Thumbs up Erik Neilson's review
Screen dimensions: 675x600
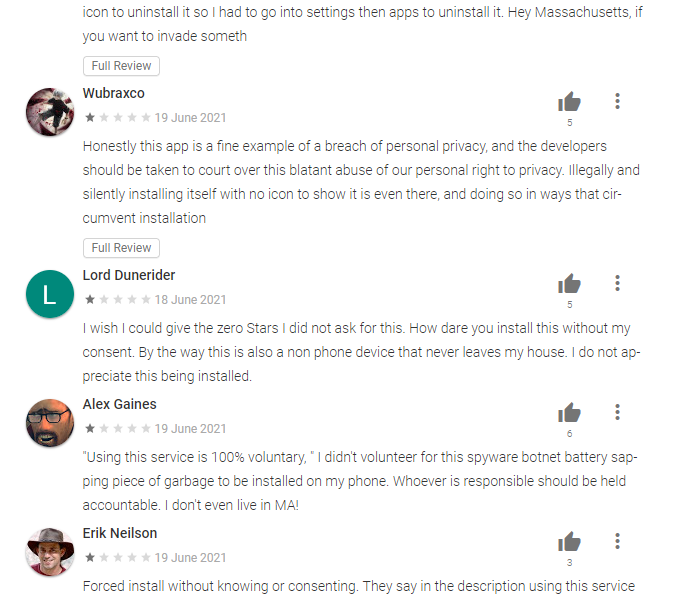(x=569, y=542)
